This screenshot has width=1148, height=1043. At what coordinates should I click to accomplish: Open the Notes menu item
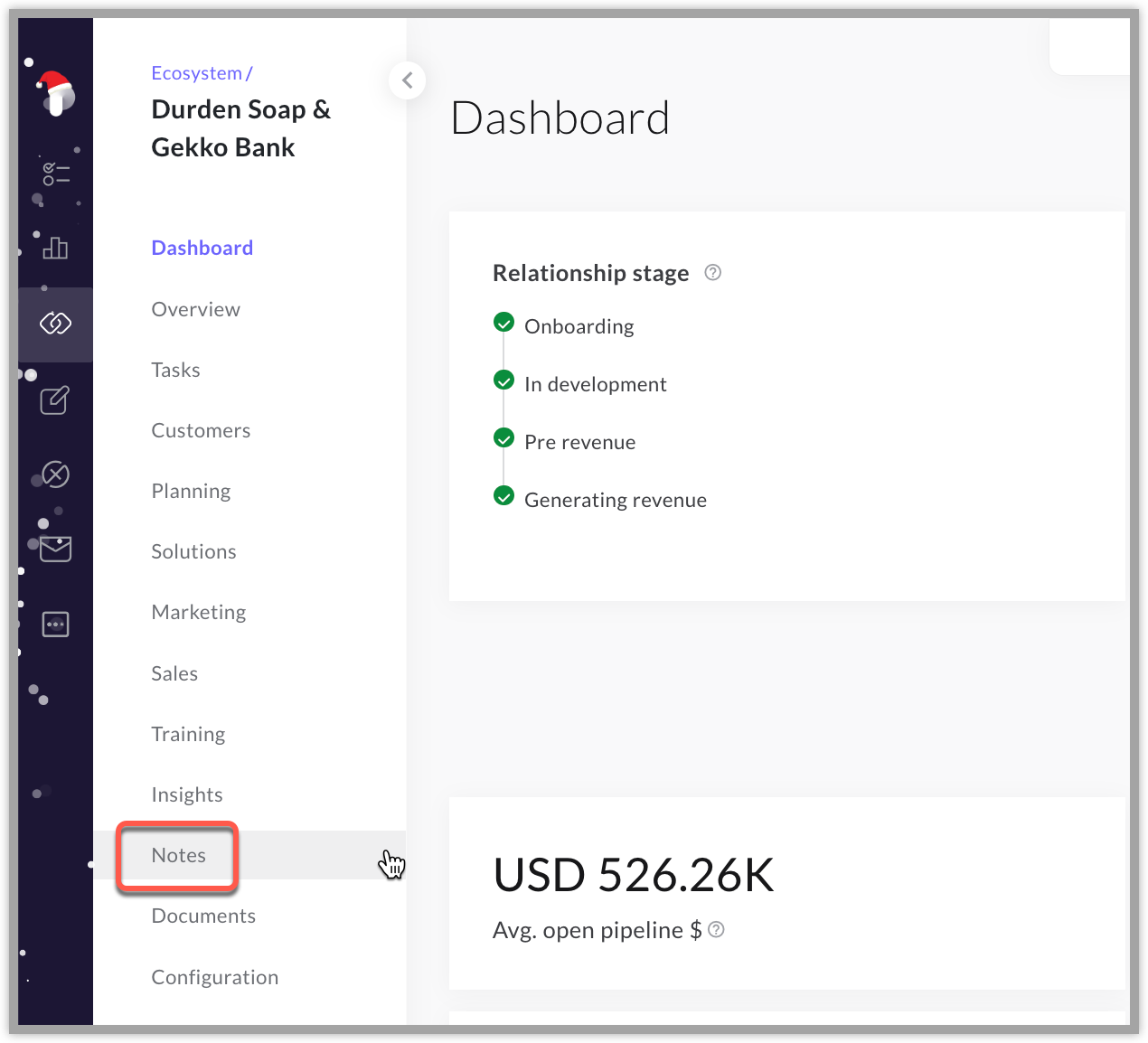tap(179, 856)
